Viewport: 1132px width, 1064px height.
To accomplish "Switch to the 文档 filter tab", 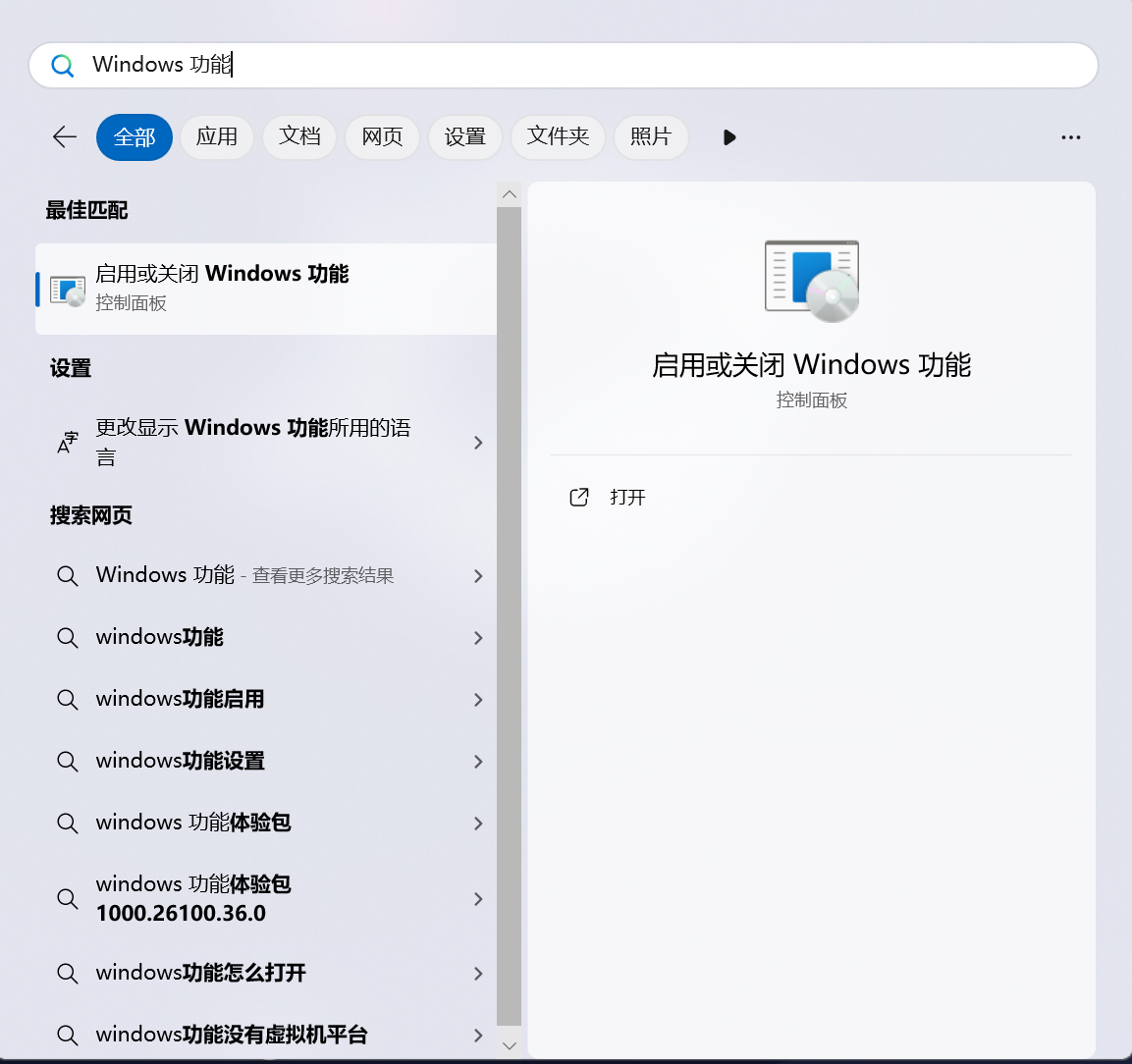I will pyautogui.click(x=299, y=136).
